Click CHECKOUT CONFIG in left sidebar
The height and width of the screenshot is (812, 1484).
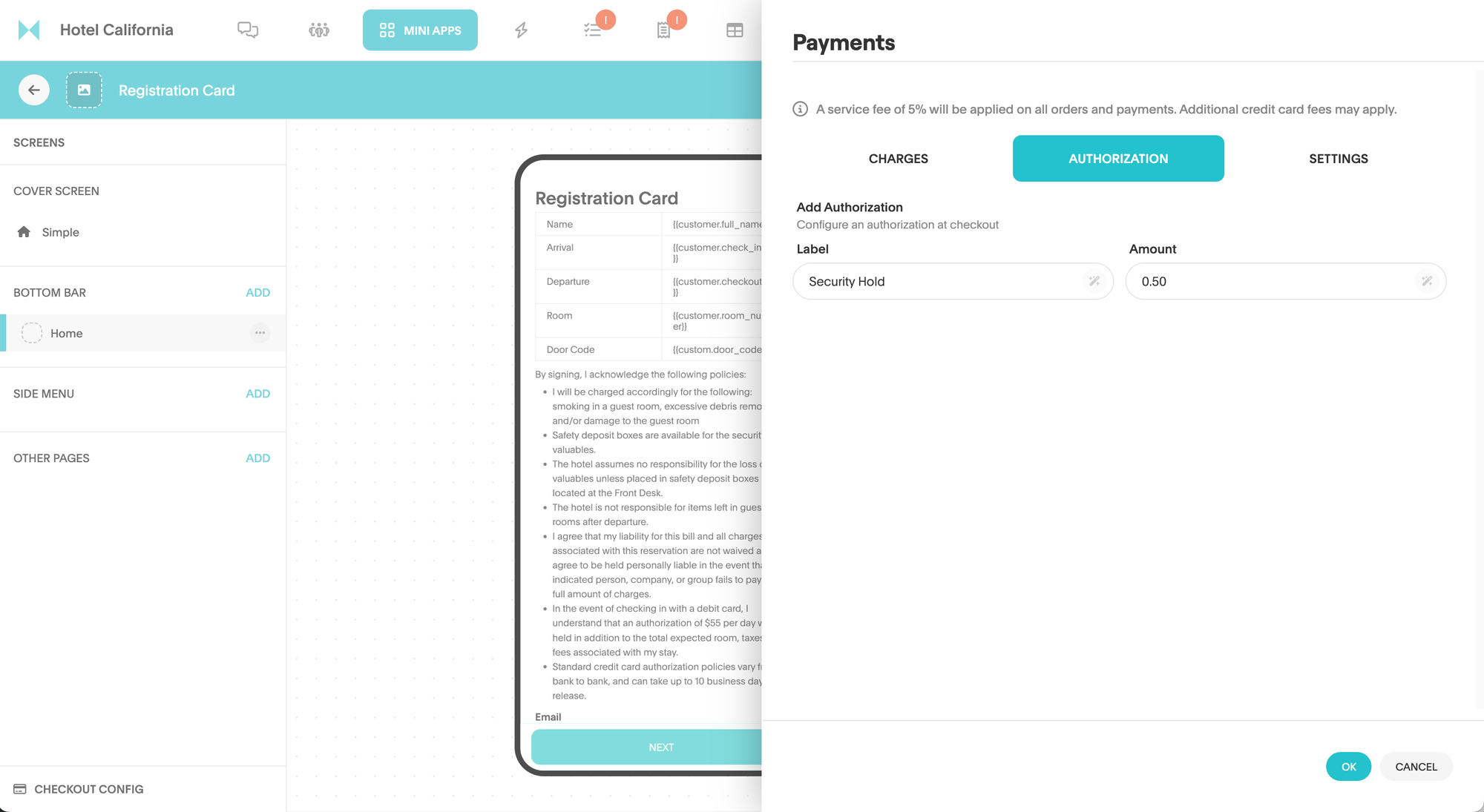(x=88, y=789)
